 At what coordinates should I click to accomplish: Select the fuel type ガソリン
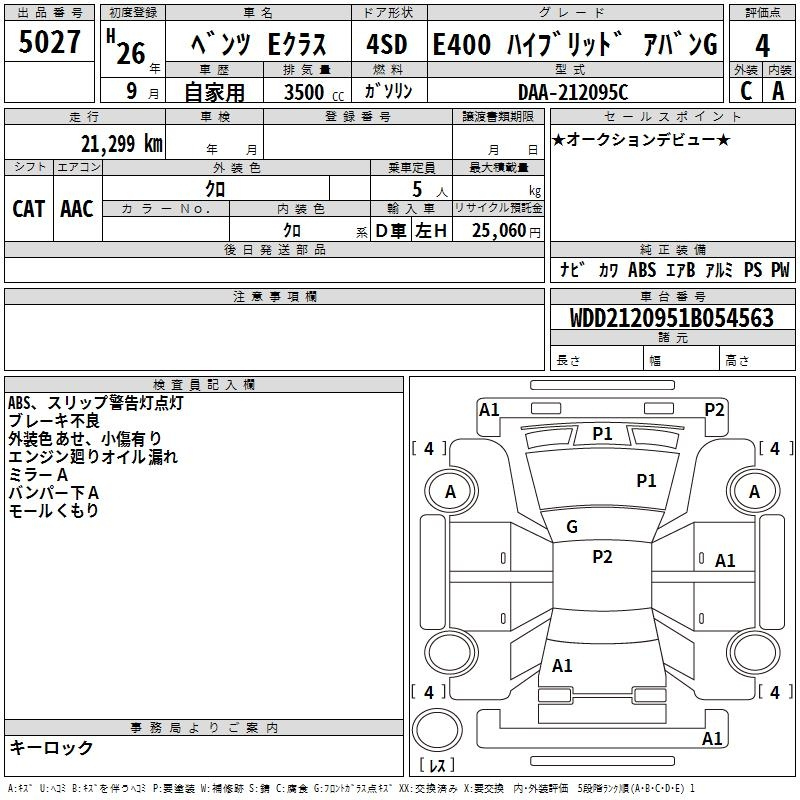click(388, 91)
